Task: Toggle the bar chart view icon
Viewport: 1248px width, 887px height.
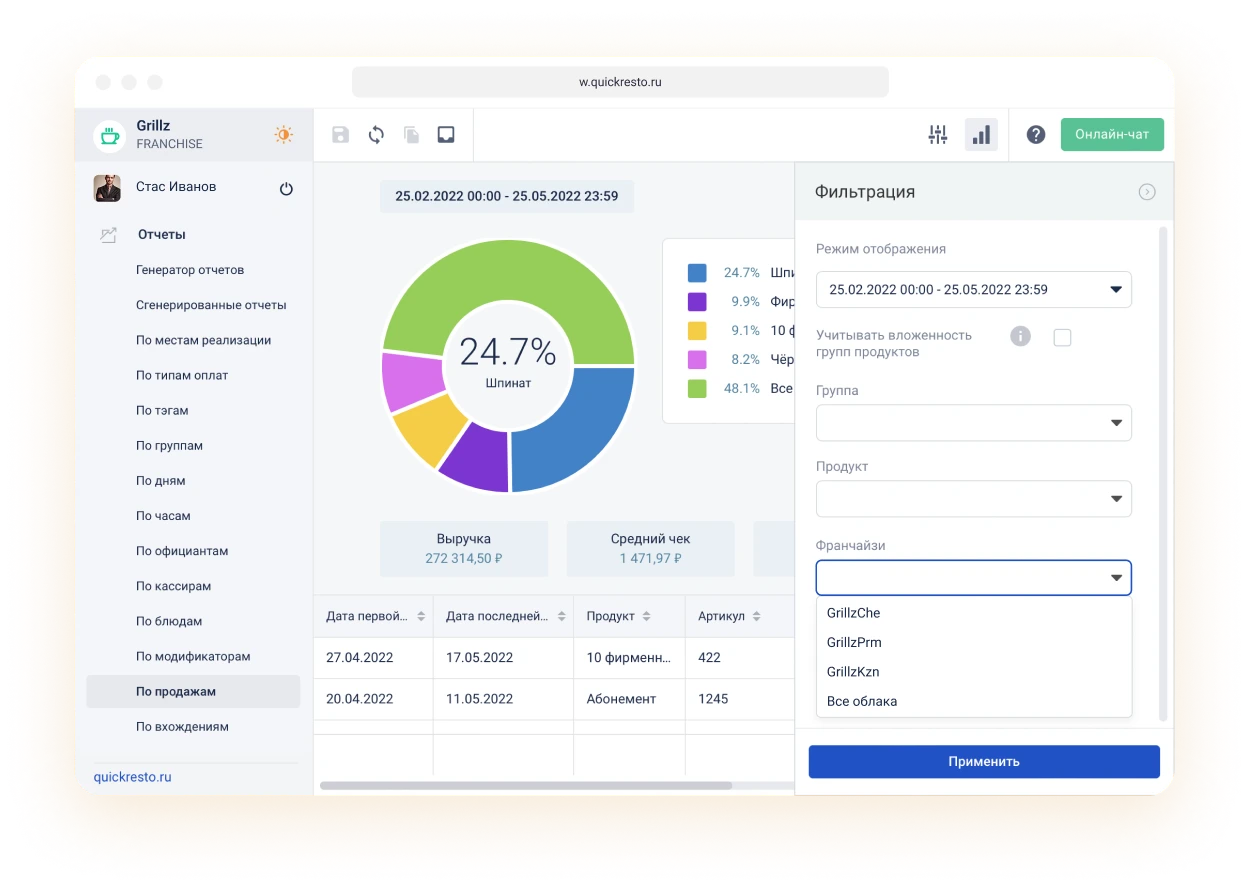Action: (981, 135)
